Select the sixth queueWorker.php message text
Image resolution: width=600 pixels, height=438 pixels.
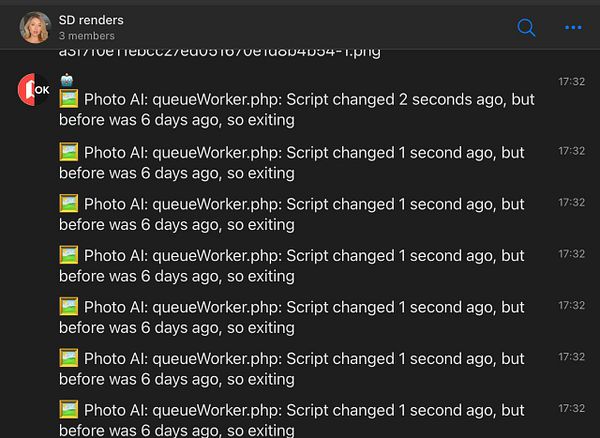[x=292, y=369]
